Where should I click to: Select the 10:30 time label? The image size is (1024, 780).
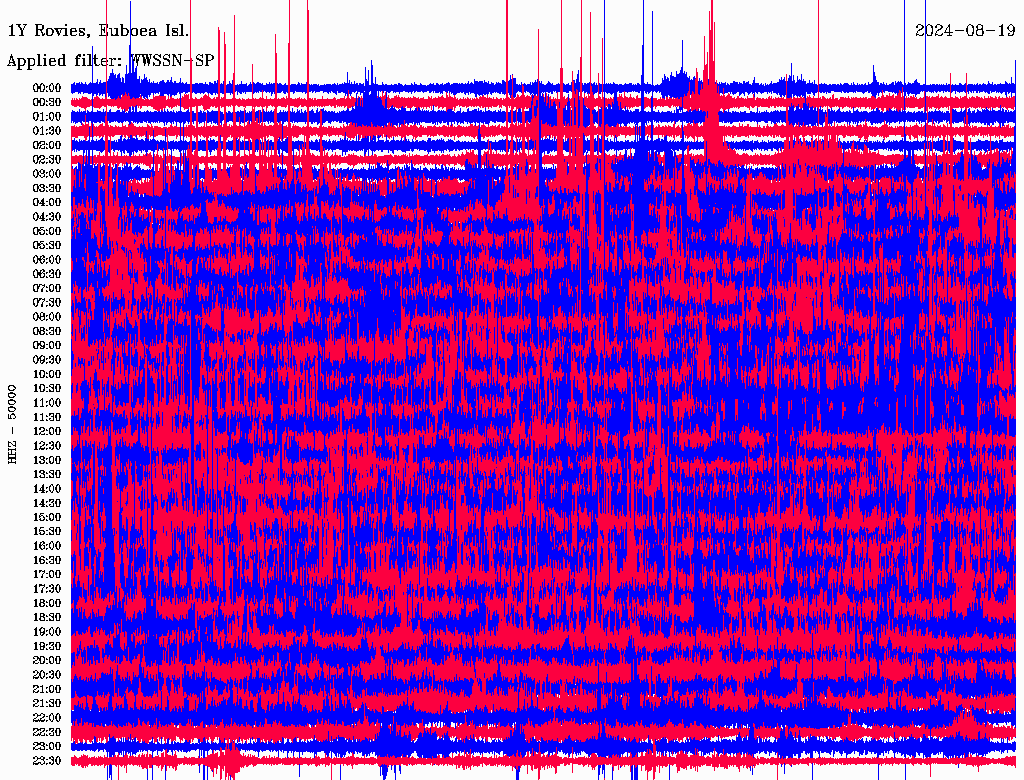point(47,388)
